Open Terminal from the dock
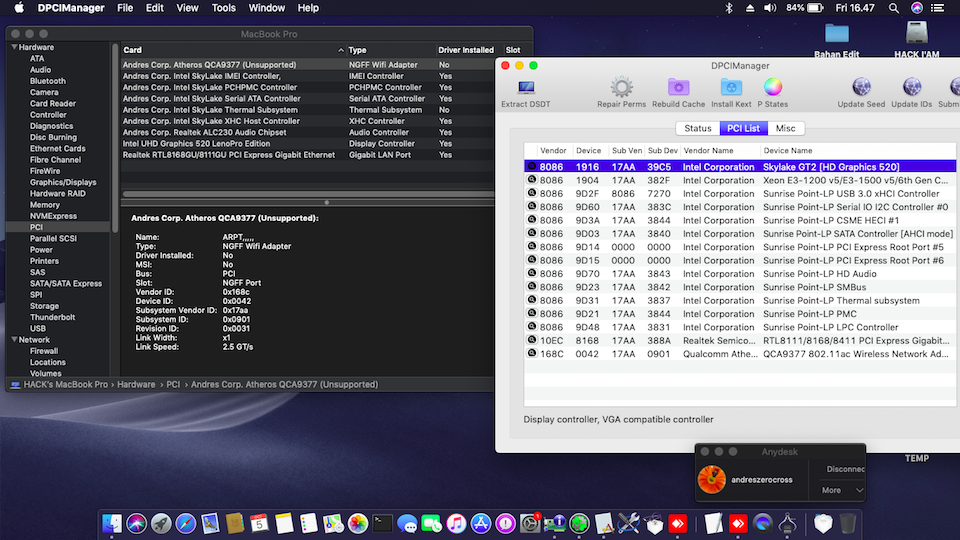 click(x=383, y=523)
